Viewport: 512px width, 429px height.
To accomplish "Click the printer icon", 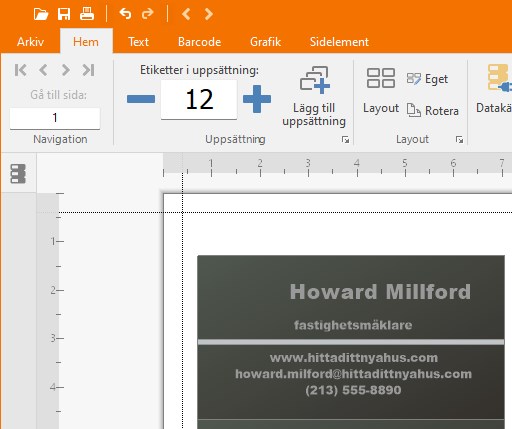I will [87, 14].
